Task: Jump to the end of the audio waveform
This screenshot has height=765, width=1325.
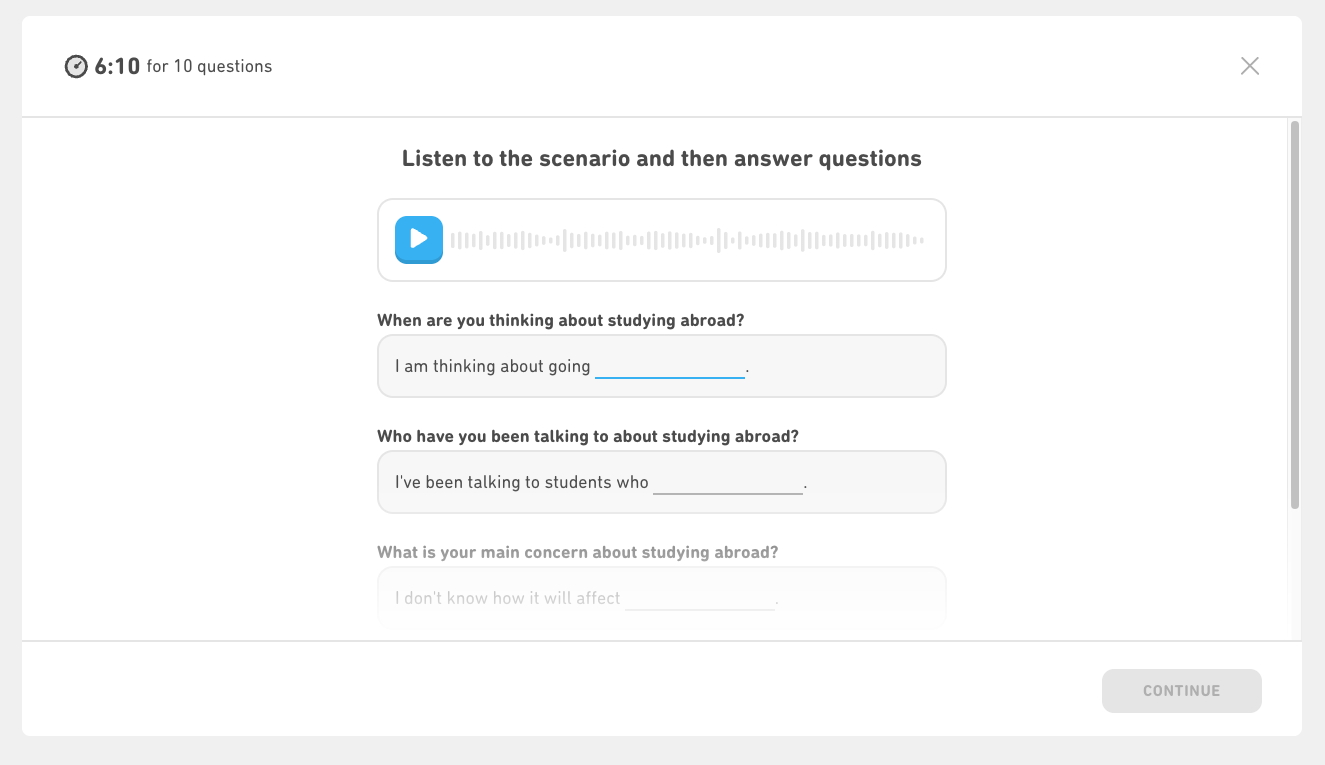Action: [920, 240]
